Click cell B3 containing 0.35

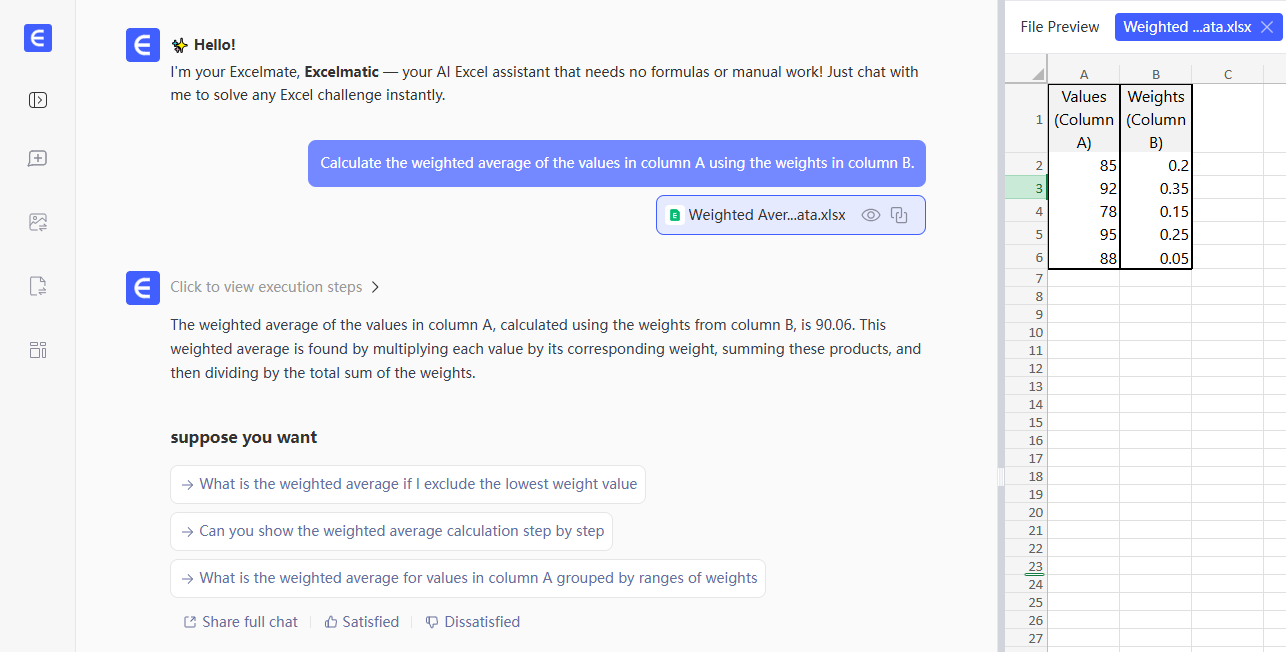(1156, 188)
